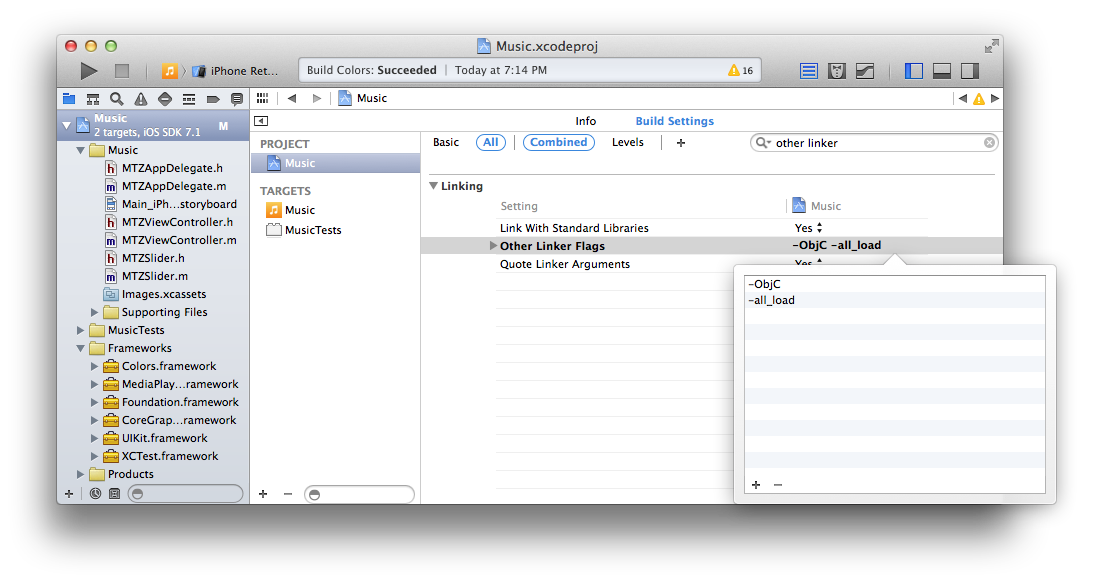This screenshot has height=583, width=1093.
Task: Show only recently edited files
Action: (95, 494)
